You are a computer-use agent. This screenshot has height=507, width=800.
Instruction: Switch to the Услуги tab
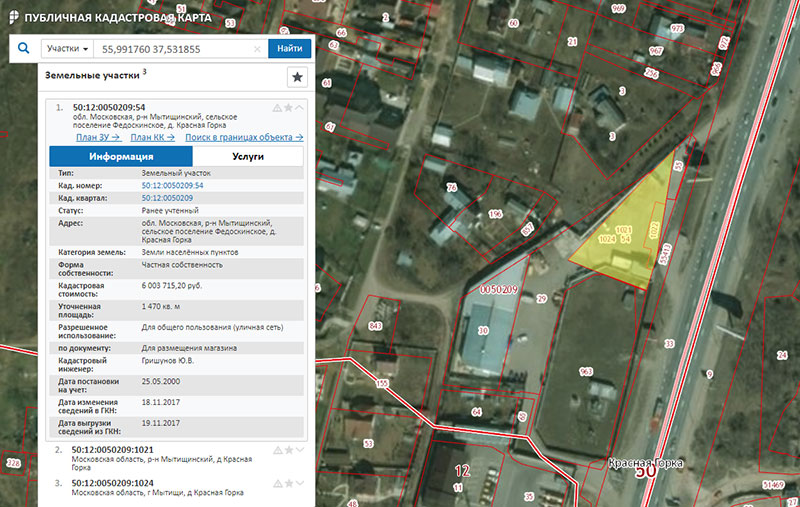click(x=247, y=157)
